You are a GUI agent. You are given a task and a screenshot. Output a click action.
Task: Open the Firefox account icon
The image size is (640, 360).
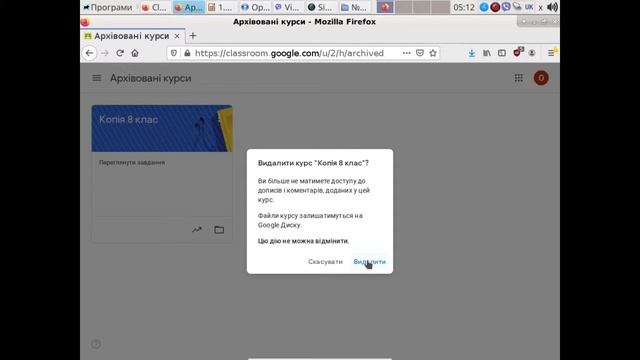click(531, 53)
